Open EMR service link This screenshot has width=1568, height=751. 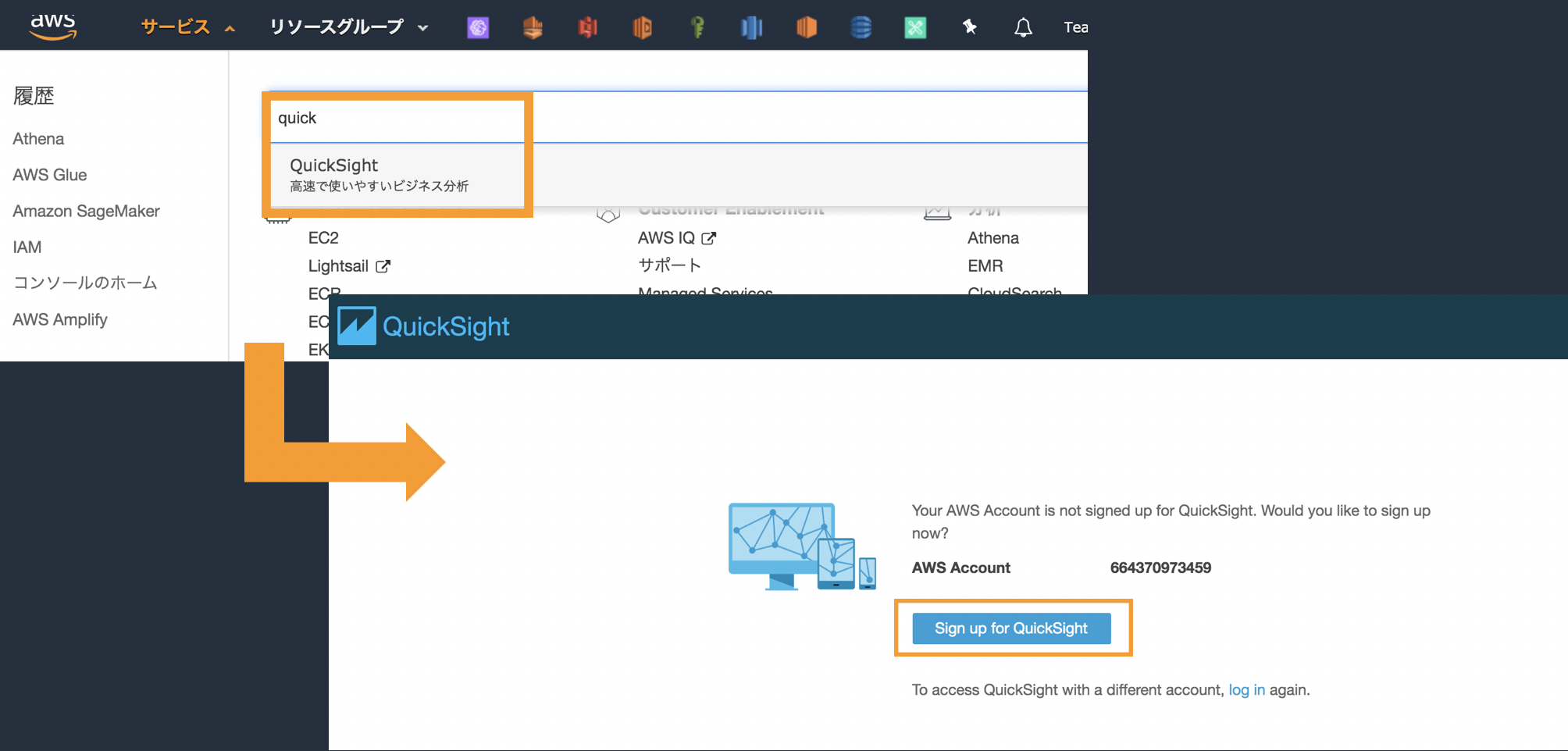point(985,266)
